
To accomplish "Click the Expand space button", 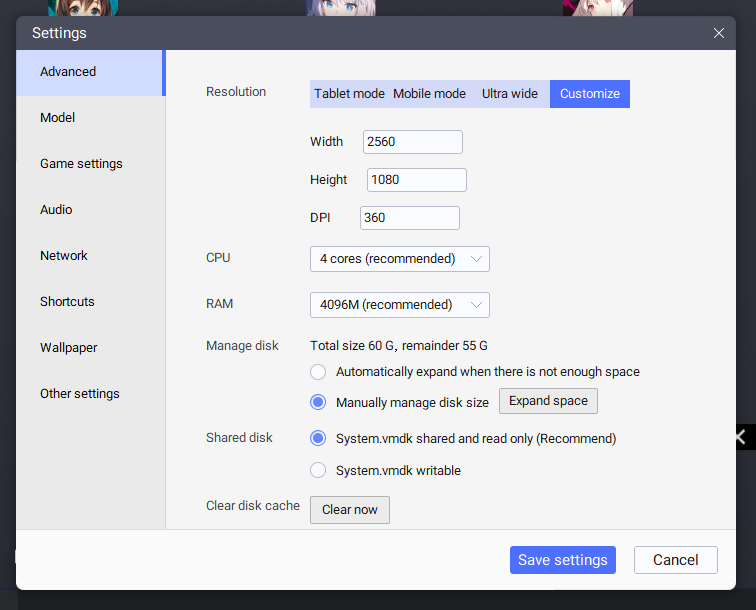I will [x=548, y=401].
